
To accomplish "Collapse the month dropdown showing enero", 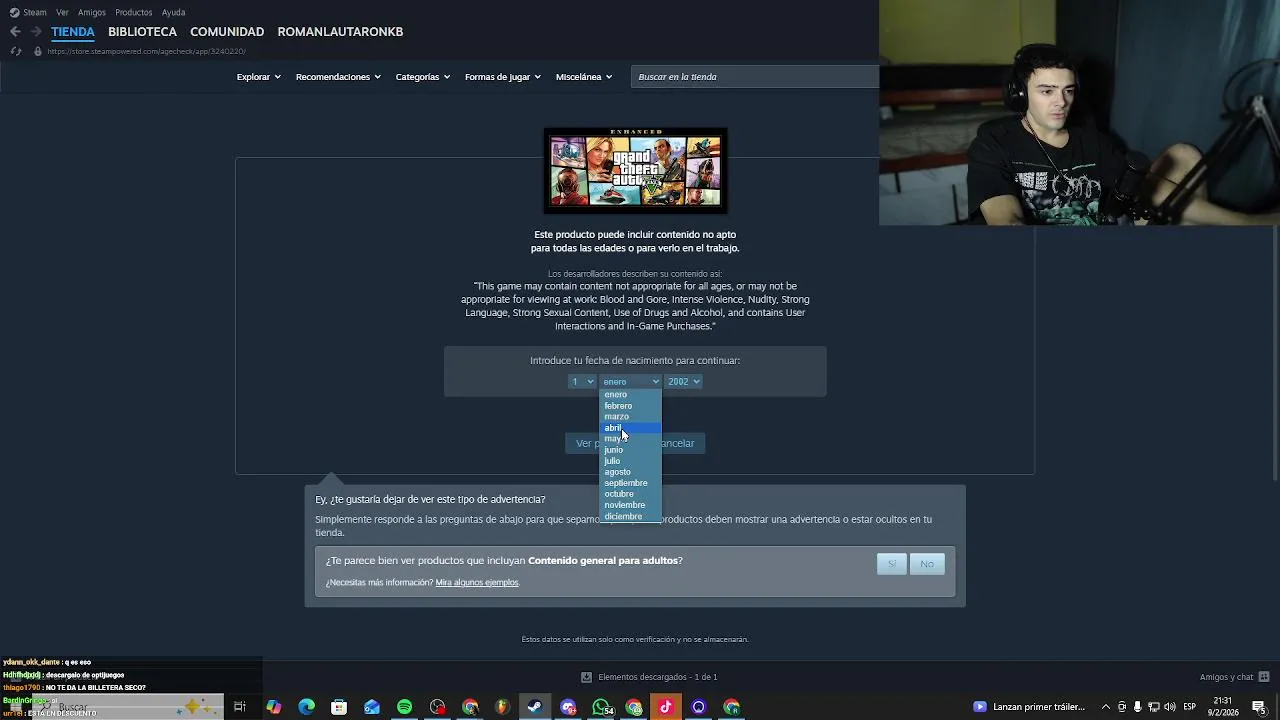I will tap(630, 381).
